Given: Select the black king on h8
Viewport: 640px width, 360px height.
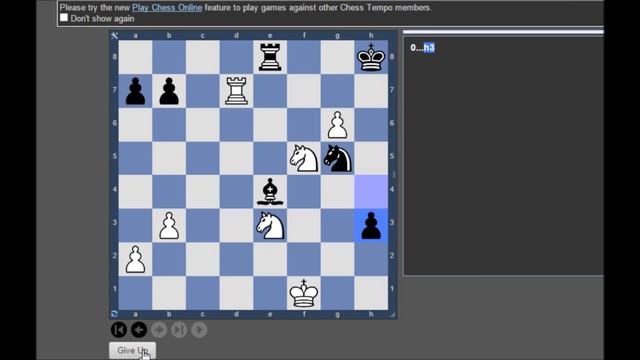Looking at the screenshot, I should (x=371, y=57).
